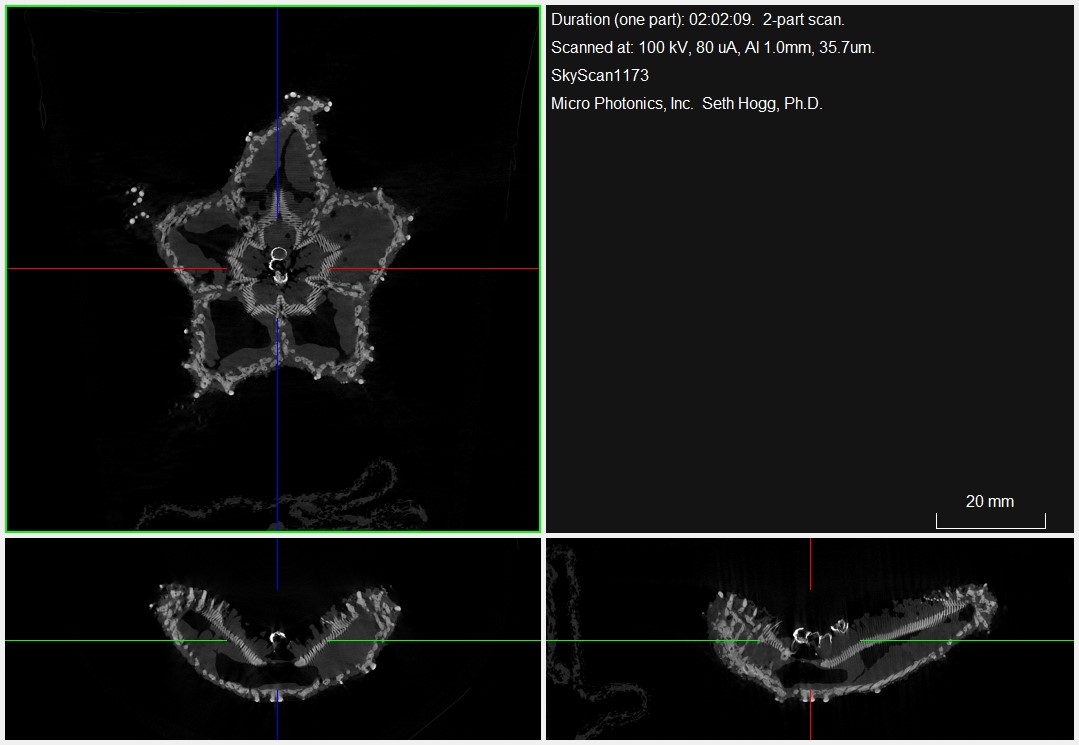1079x745 pixels.
Task: Click the red vertical line in bottom-right view
Action: click(x=810, y=565)
